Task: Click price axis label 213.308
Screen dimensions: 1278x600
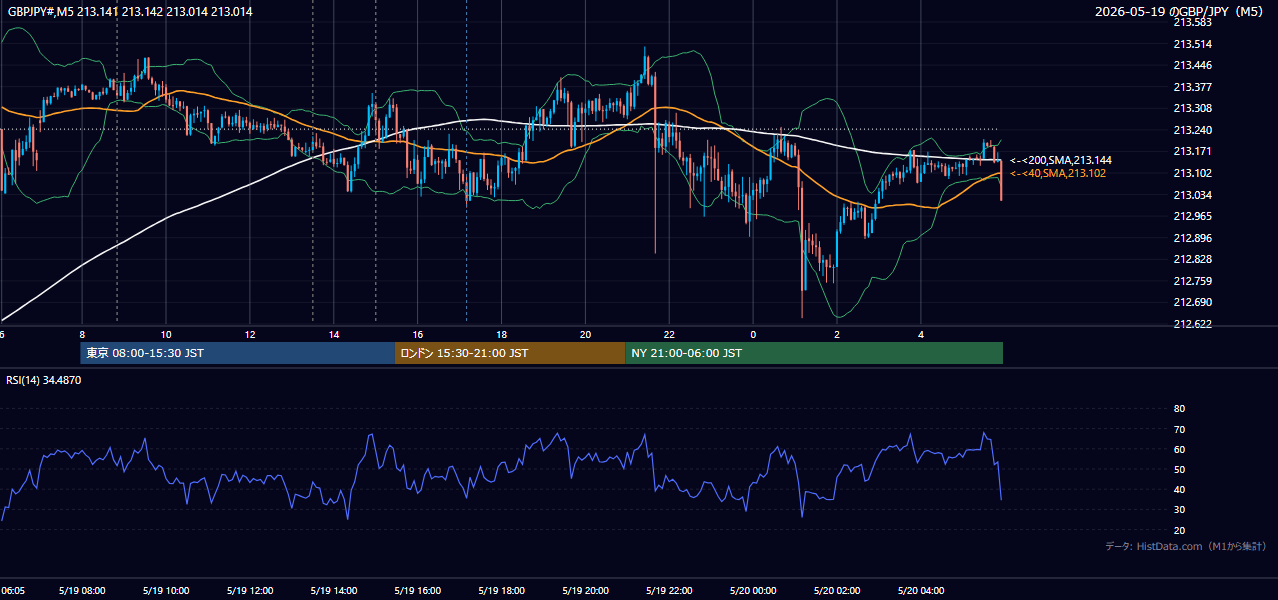Action: click(x=1192, y=108)
